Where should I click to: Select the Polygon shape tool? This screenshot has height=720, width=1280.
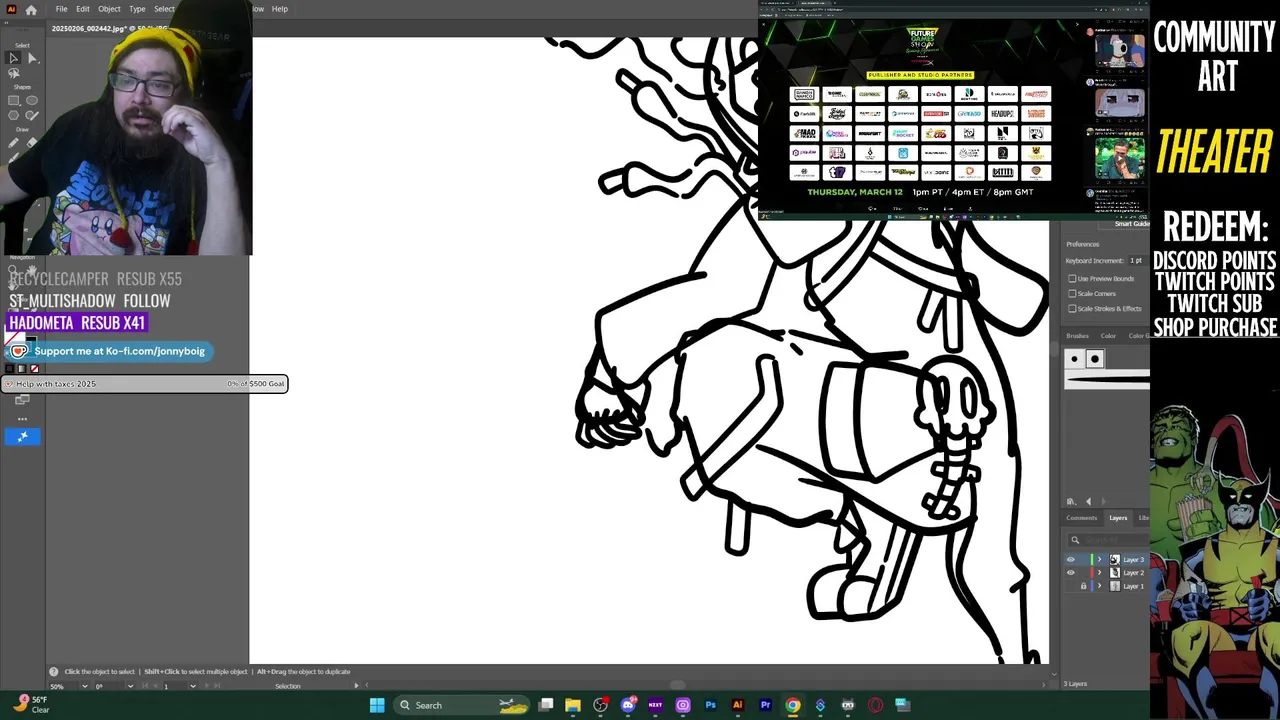[14, 115]
